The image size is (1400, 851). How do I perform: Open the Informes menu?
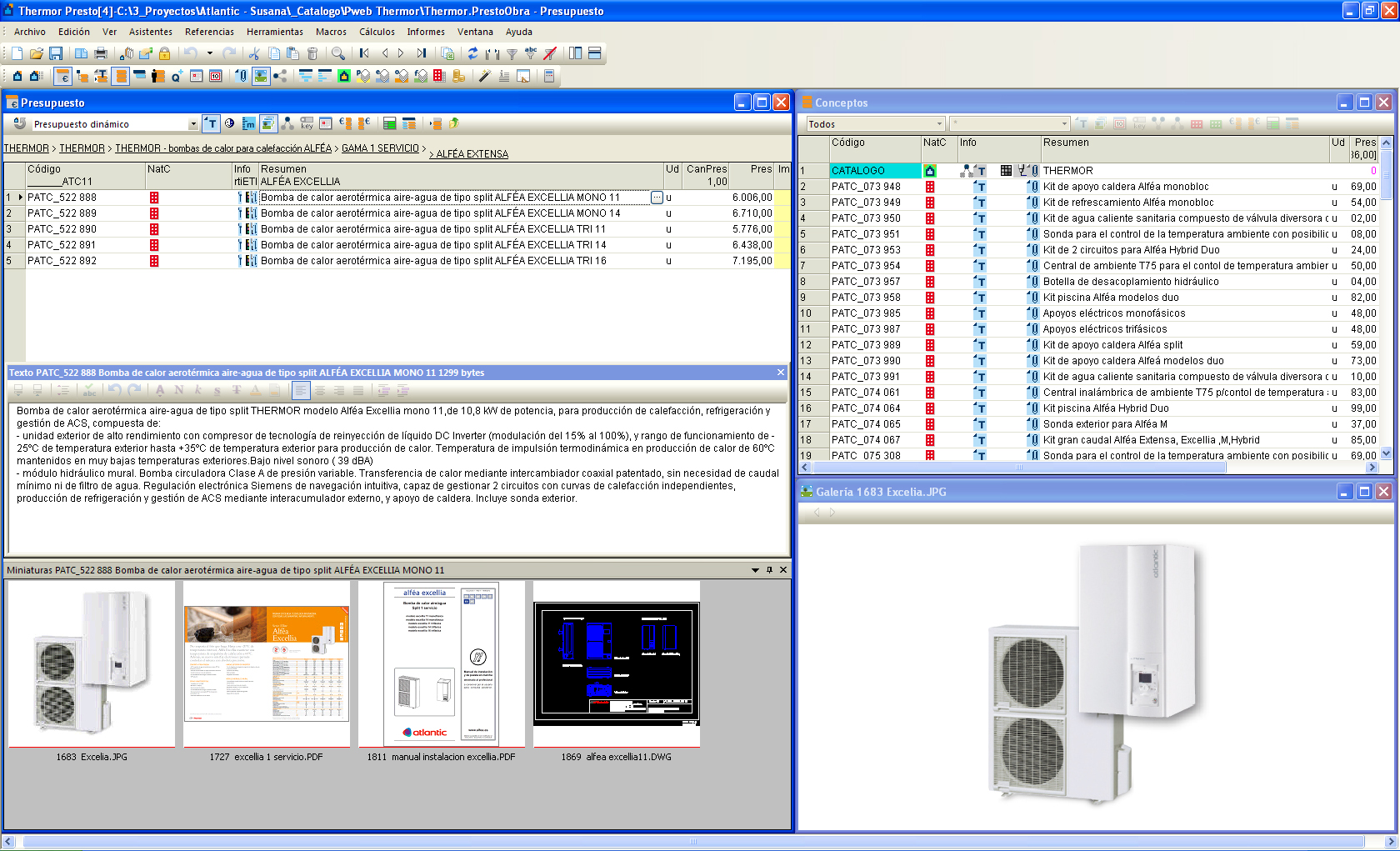point(426,32)
